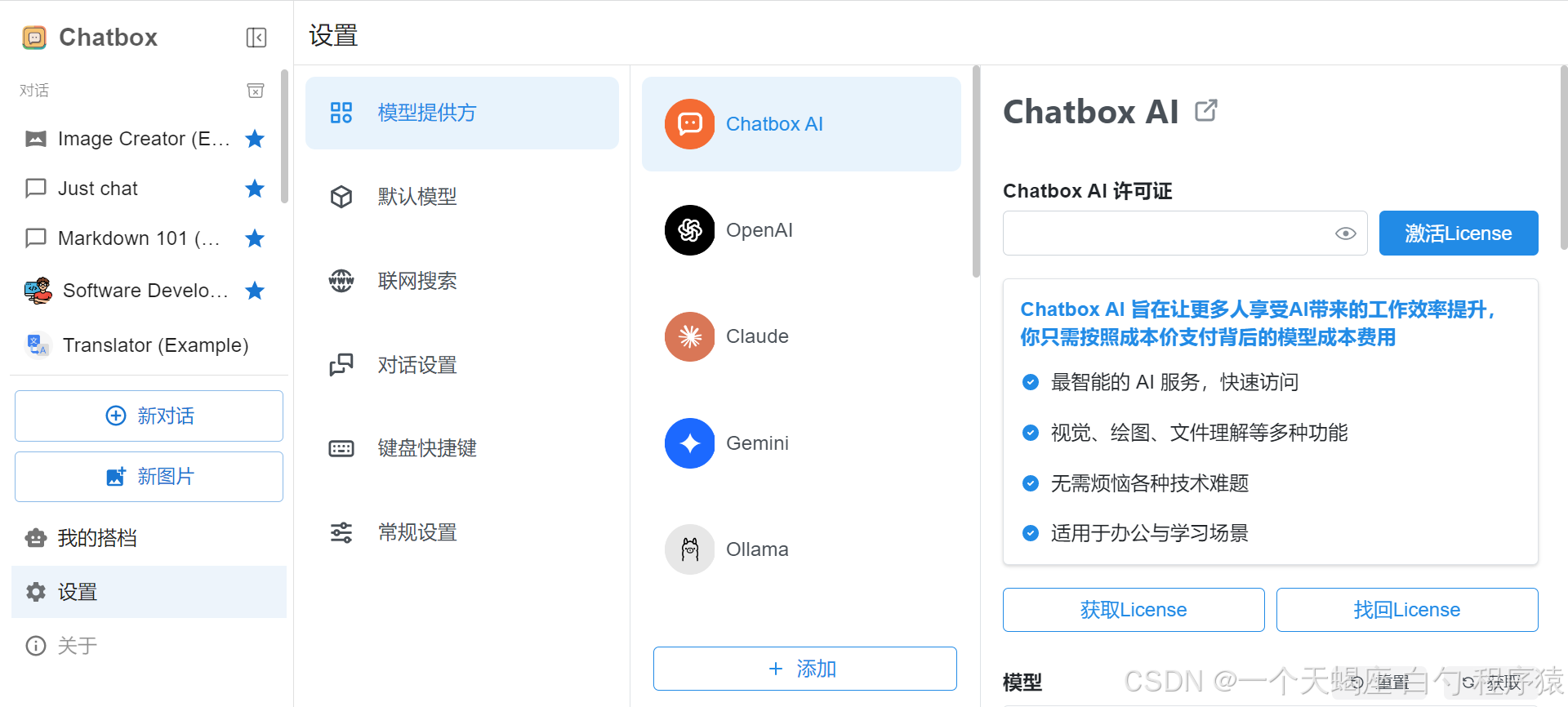Image resolution: width=1568 pixels, height=707 pixels.
Task: Add a provider with the 添加 button
Action: (804, 669)
